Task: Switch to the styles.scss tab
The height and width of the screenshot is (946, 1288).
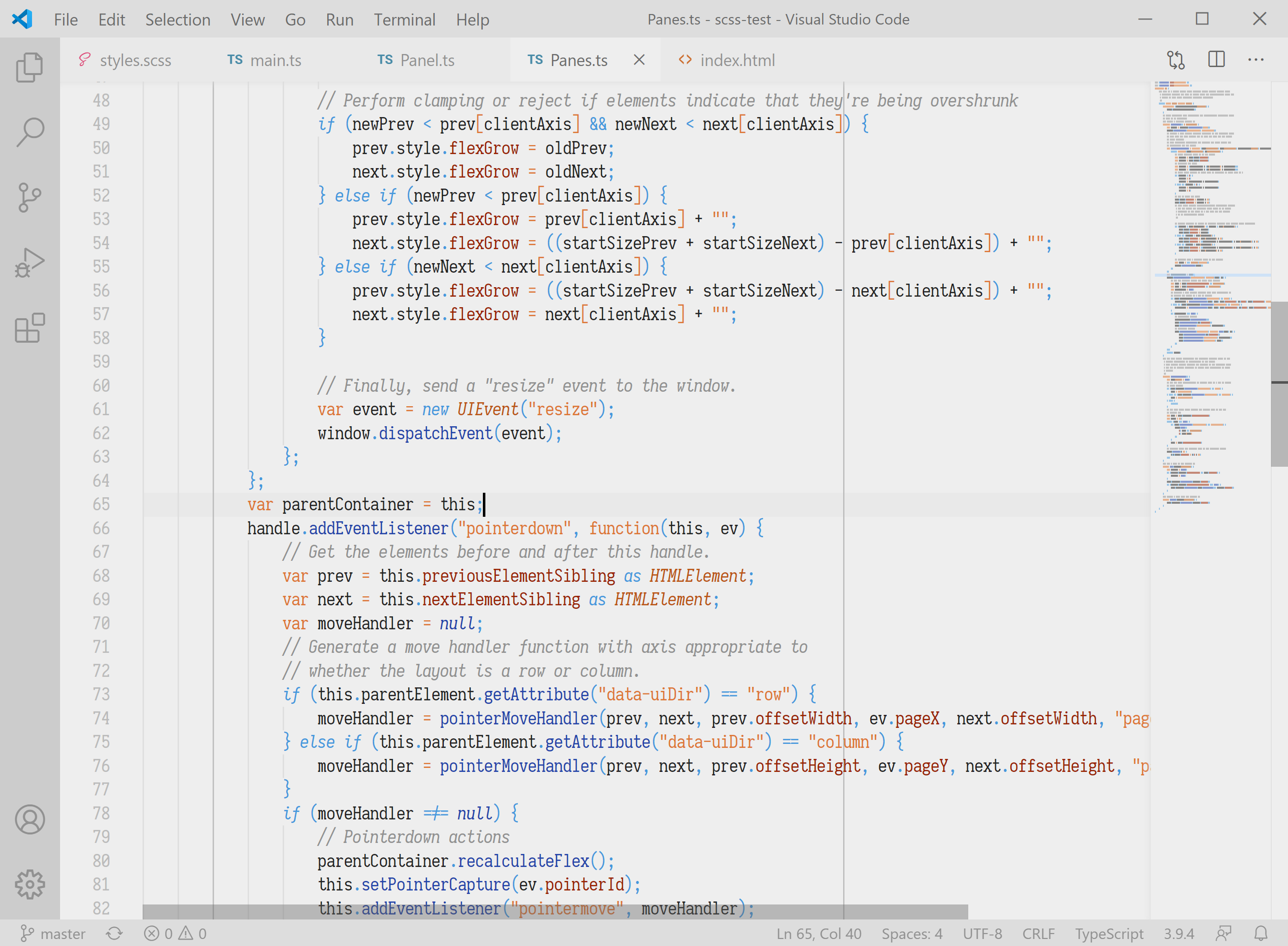Action: [135, 60]
